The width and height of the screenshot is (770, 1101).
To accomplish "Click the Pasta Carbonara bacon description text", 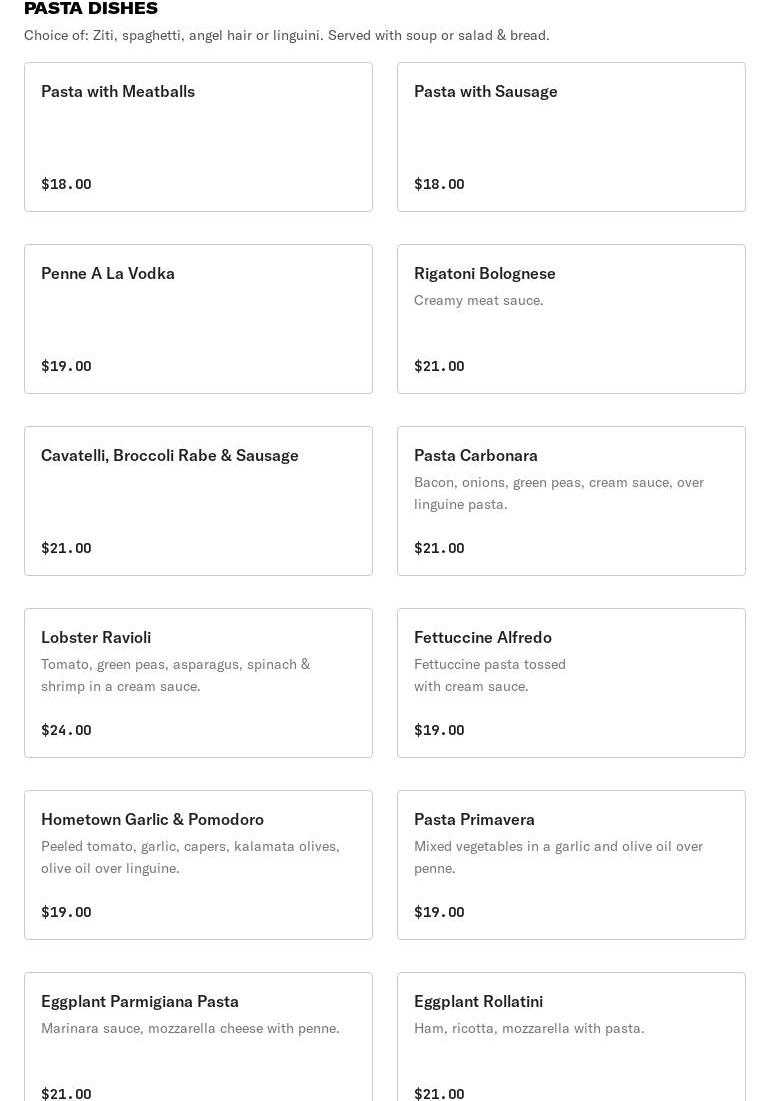I will pos(558,493).
